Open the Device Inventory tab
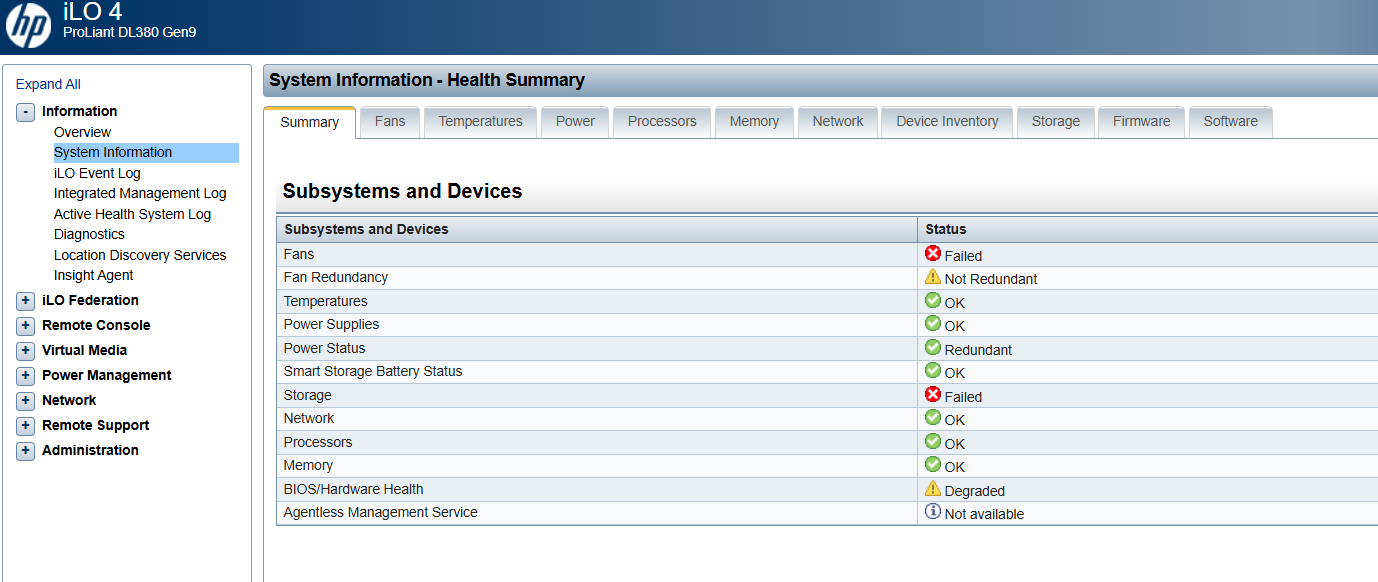This screenshot has width=1378, height=582. 947,121
